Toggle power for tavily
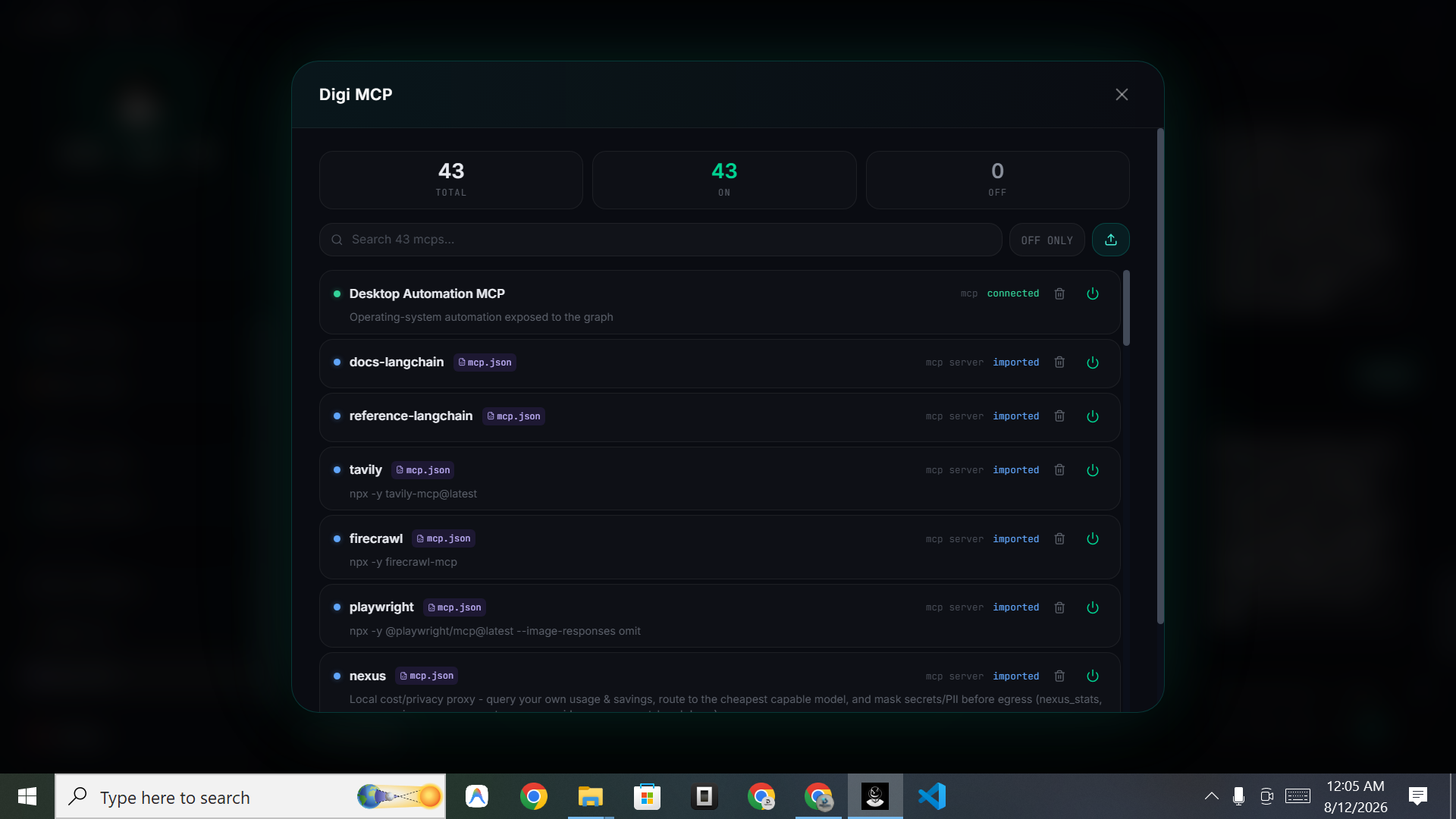 (1093, 470)
